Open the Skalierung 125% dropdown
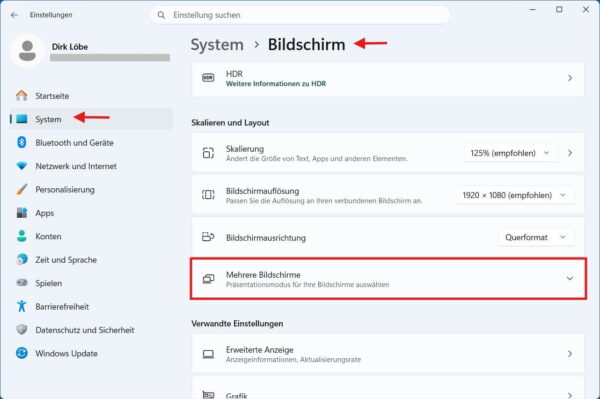The height and width of the screenshot is (399, 600). pos(510,153)
